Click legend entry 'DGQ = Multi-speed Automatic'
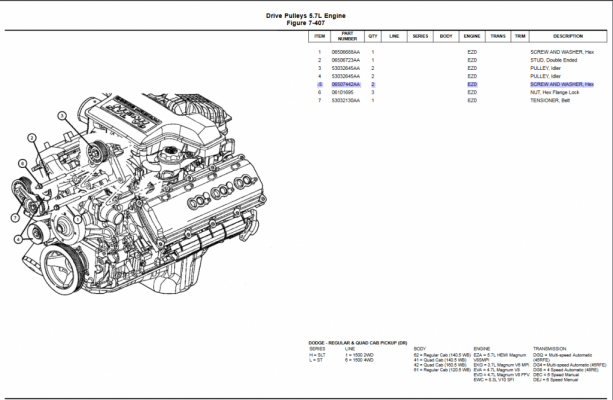The height and width of the screenshot is (400, 613). [562, 355]
